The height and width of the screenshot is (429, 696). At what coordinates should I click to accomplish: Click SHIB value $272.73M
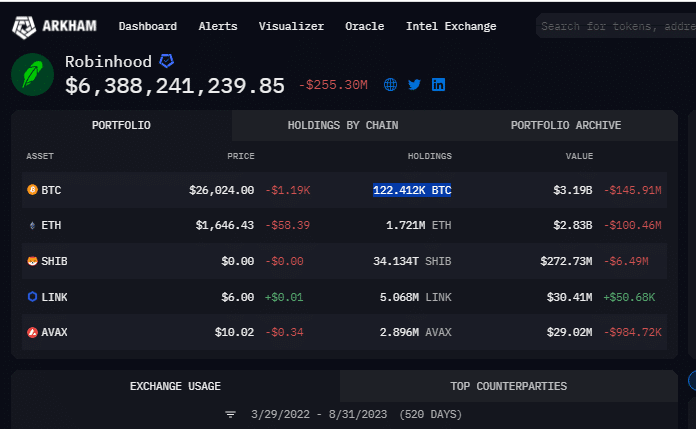(566, 261)
